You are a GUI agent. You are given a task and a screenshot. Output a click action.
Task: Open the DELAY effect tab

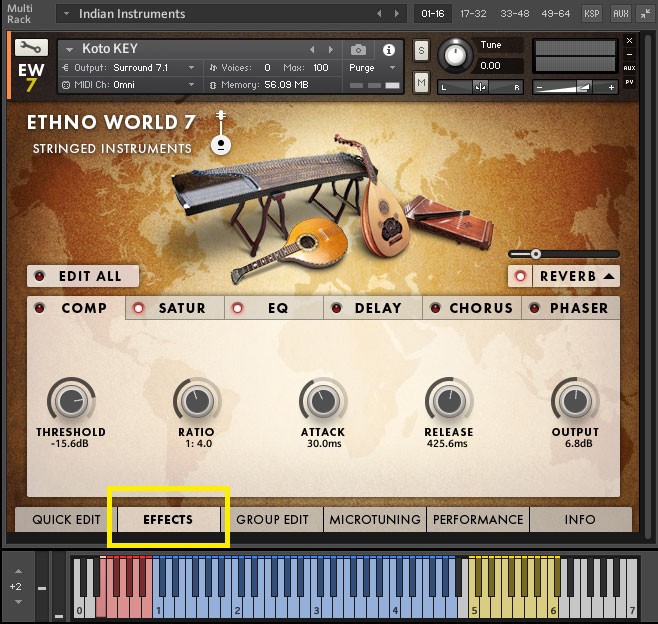379,308
